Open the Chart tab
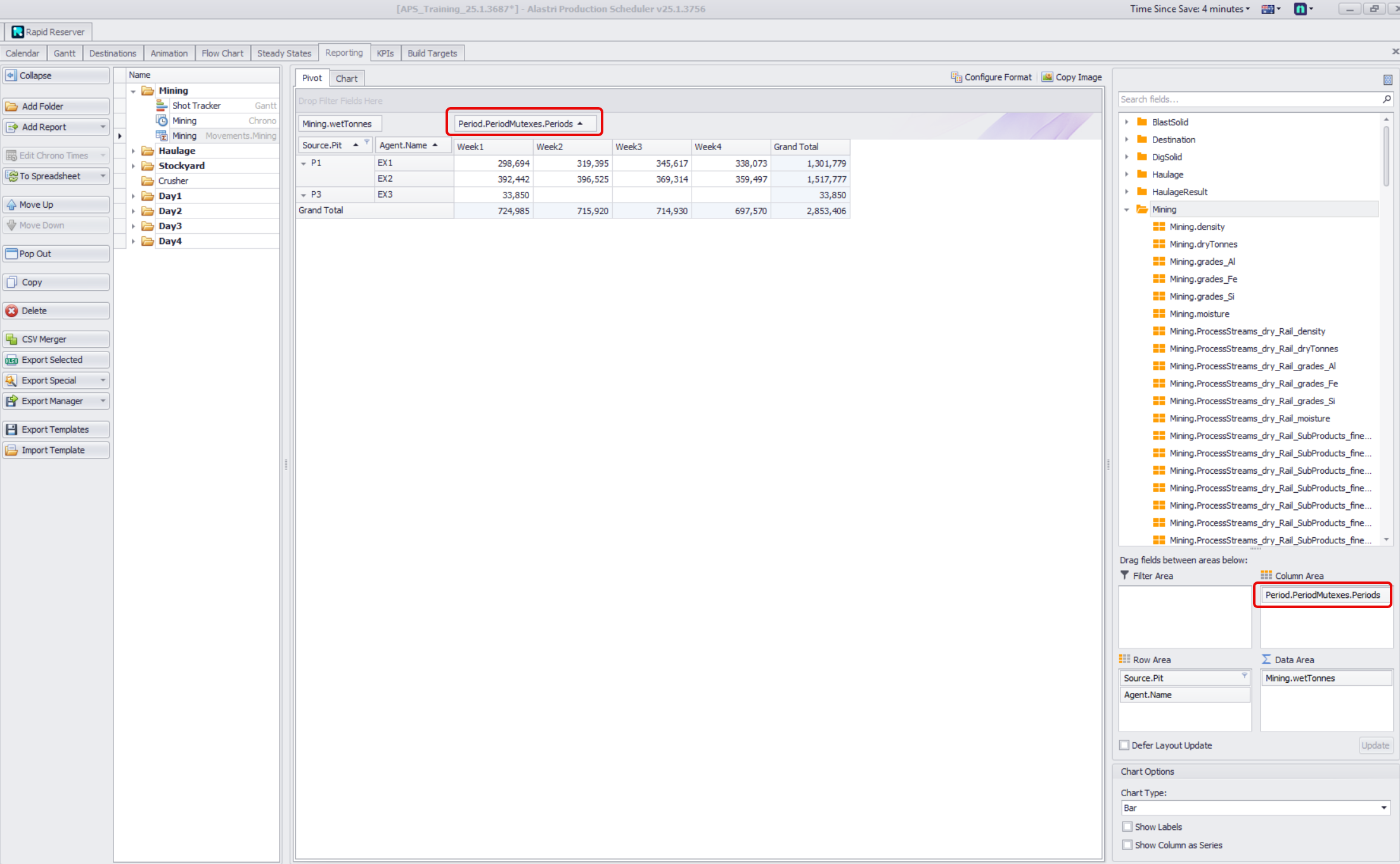The width and height of the screenshot is (1400, 864). pyautogui.click(x=346, y=79)
